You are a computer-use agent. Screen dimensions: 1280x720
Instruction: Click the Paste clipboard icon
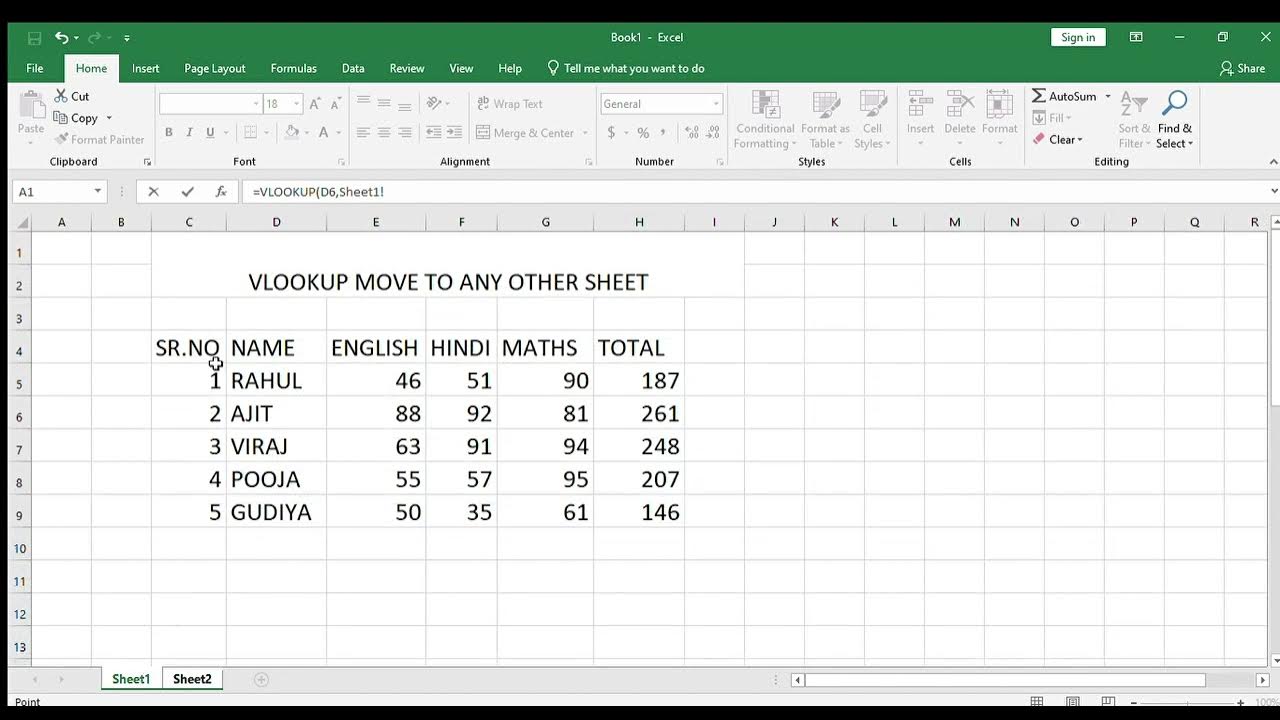(31, 105)
